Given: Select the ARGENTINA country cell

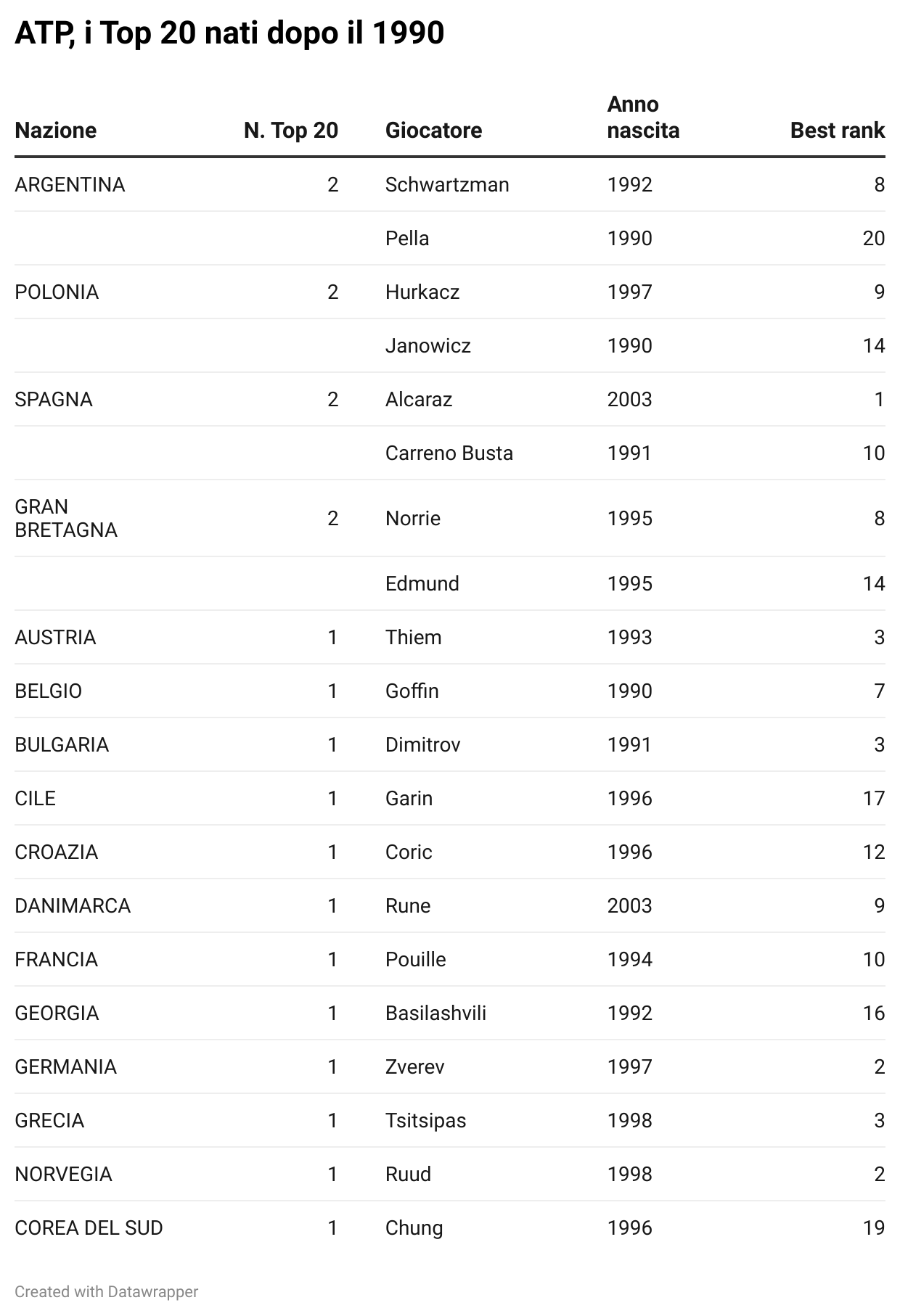Looking at the screenshot, I should click(70, 185).
